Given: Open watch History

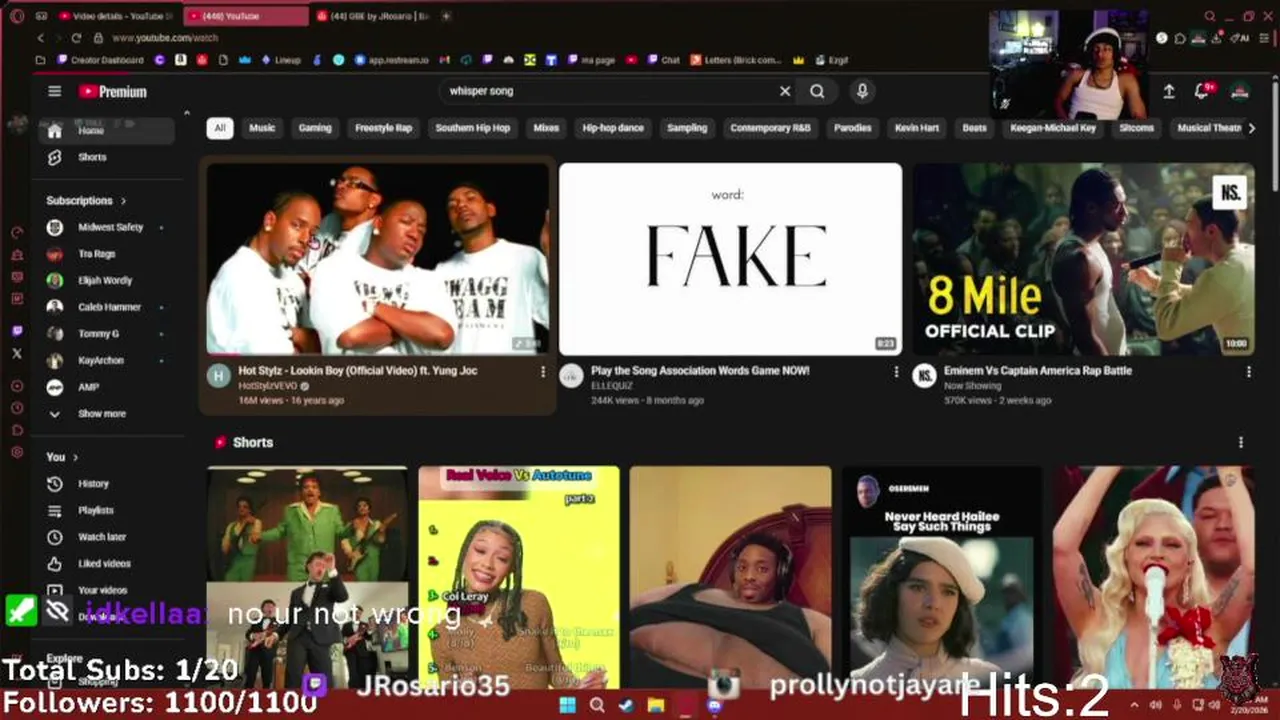Looking at the screenshot, I should pos(108,484).
